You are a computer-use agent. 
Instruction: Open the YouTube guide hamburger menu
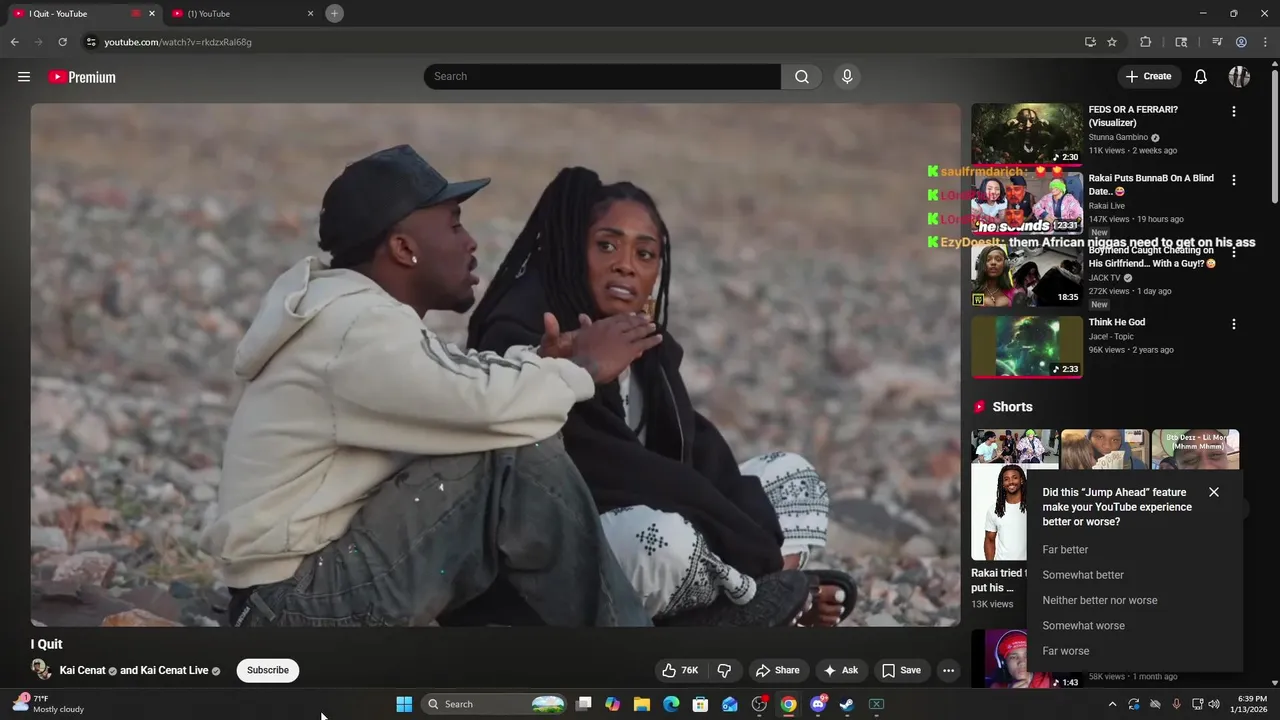click(x=24, y=77)
